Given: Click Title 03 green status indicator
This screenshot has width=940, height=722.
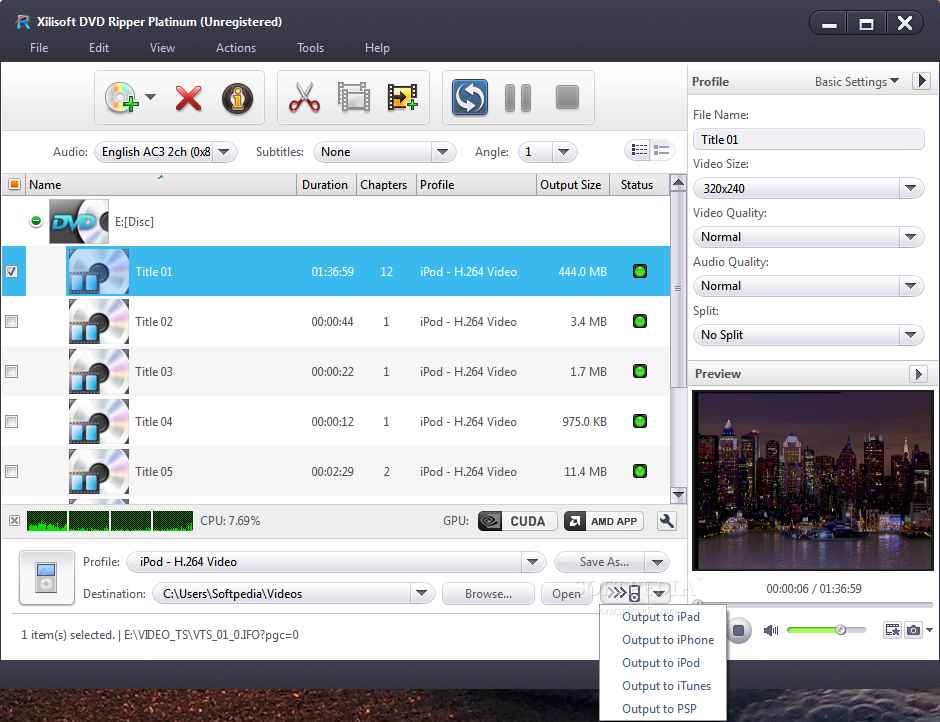Looking at the screenshot, I should 640,371.
